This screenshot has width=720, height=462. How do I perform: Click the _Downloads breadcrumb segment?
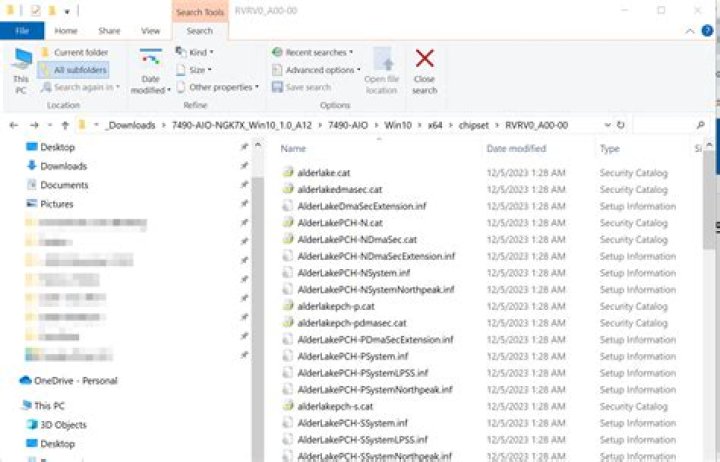pos(130,125)
